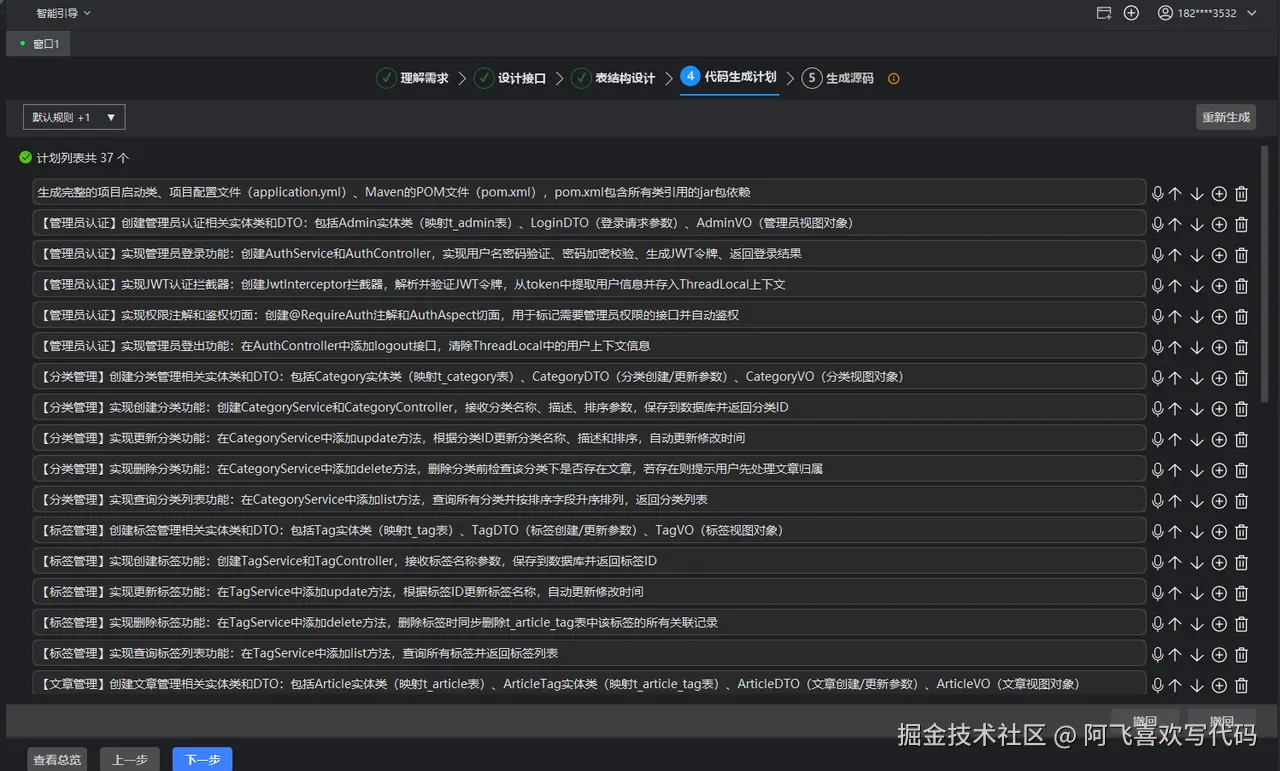
Task: Click the plus icon in the top bar
Action: click(x=1130, y=13)
